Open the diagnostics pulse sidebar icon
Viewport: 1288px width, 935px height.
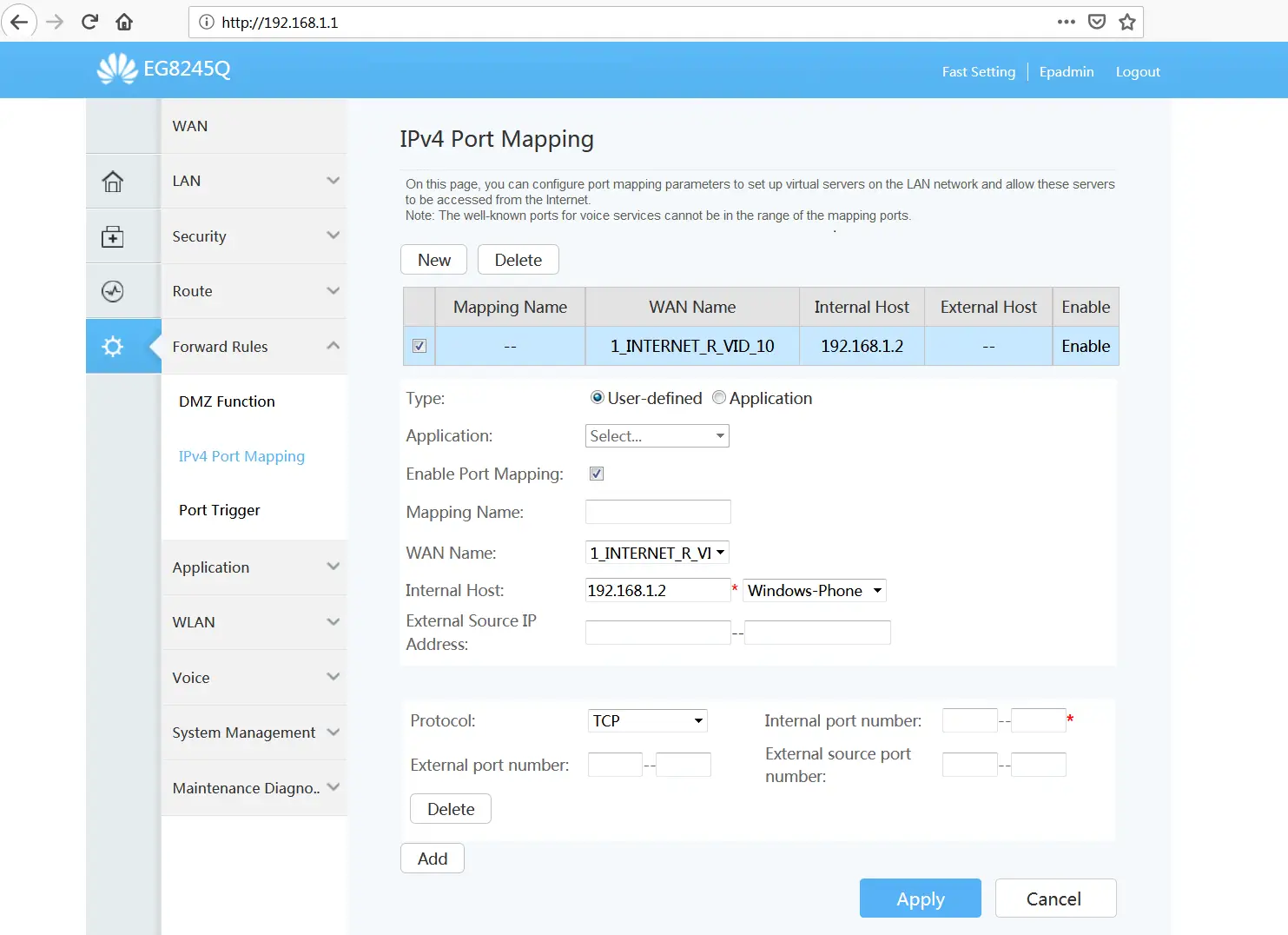point(113,291)
